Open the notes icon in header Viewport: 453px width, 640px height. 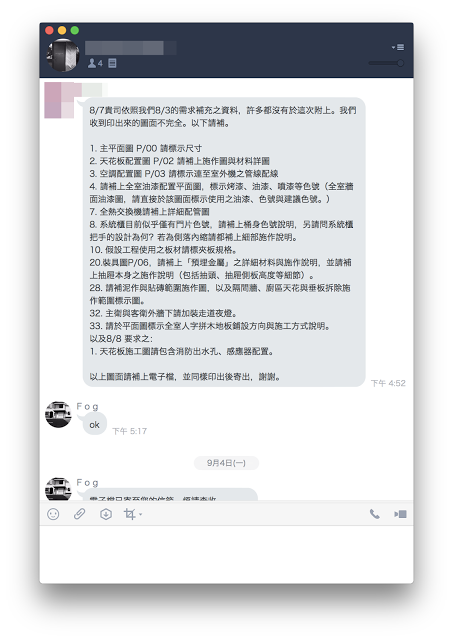(x=112, y=63)
